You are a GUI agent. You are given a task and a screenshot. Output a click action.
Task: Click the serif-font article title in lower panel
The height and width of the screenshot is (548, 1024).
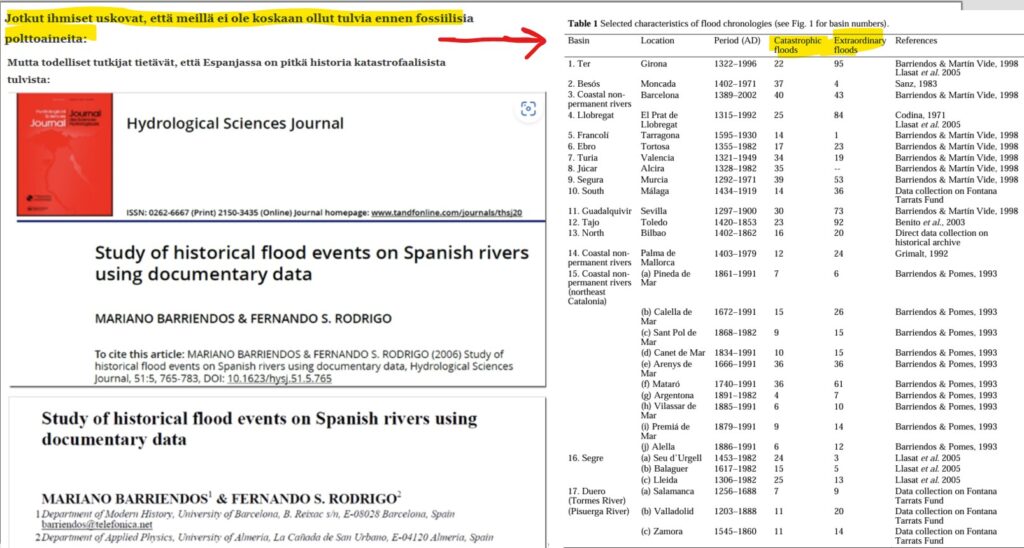259,428
